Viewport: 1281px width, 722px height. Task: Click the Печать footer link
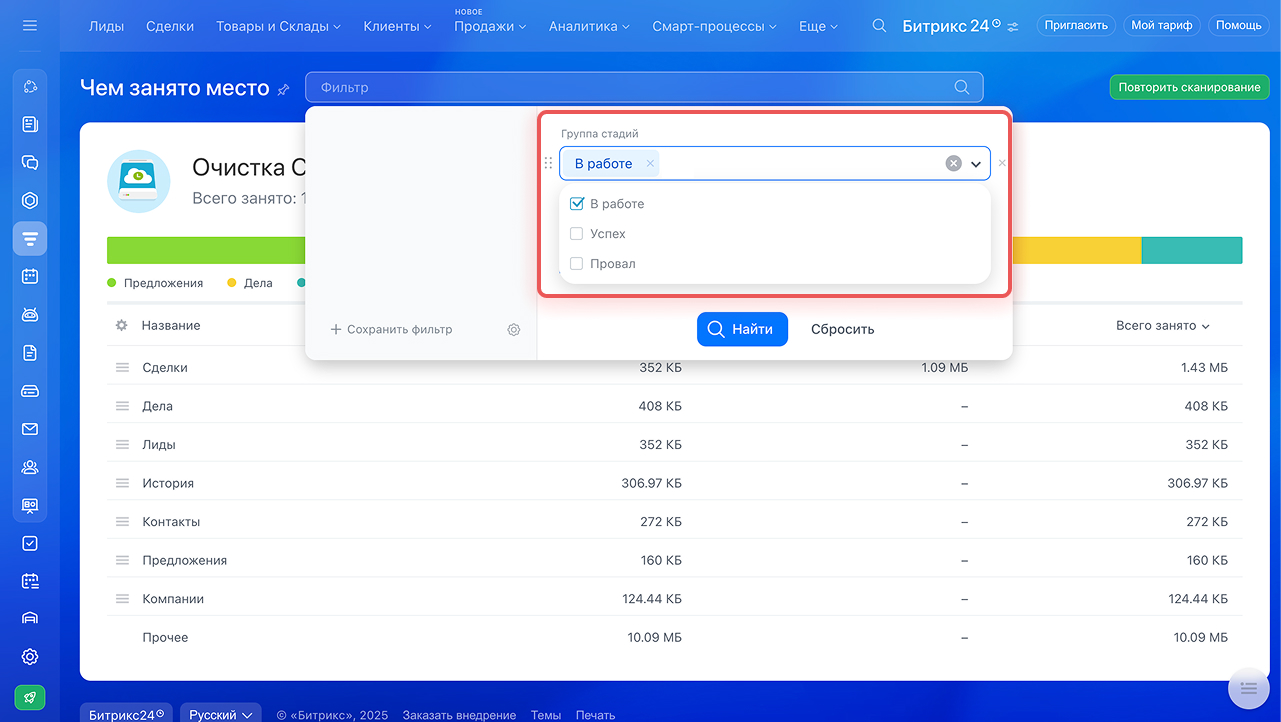tap(595, 715)
